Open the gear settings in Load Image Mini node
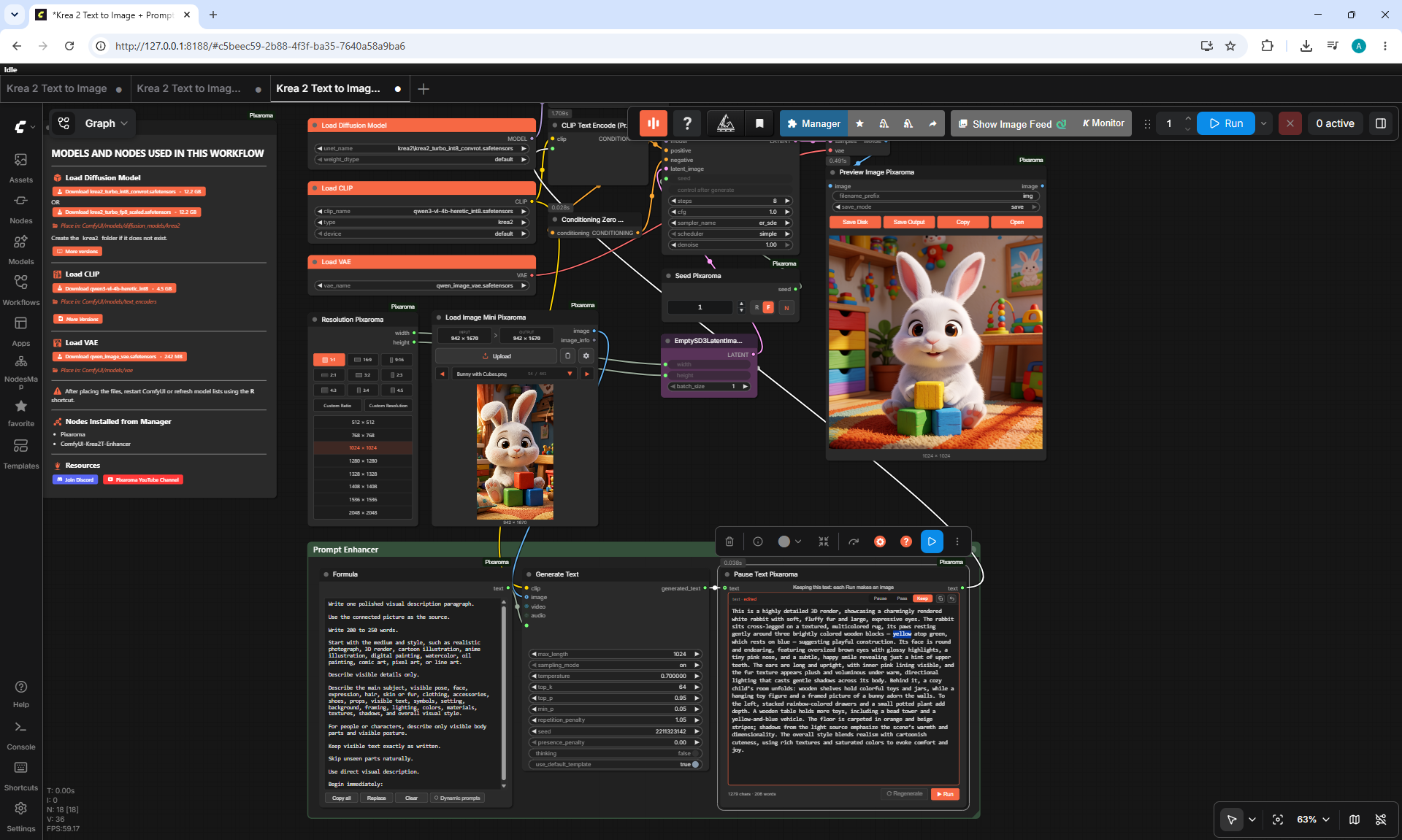The width and height of the screenshot is (1402, 840). 586,356
